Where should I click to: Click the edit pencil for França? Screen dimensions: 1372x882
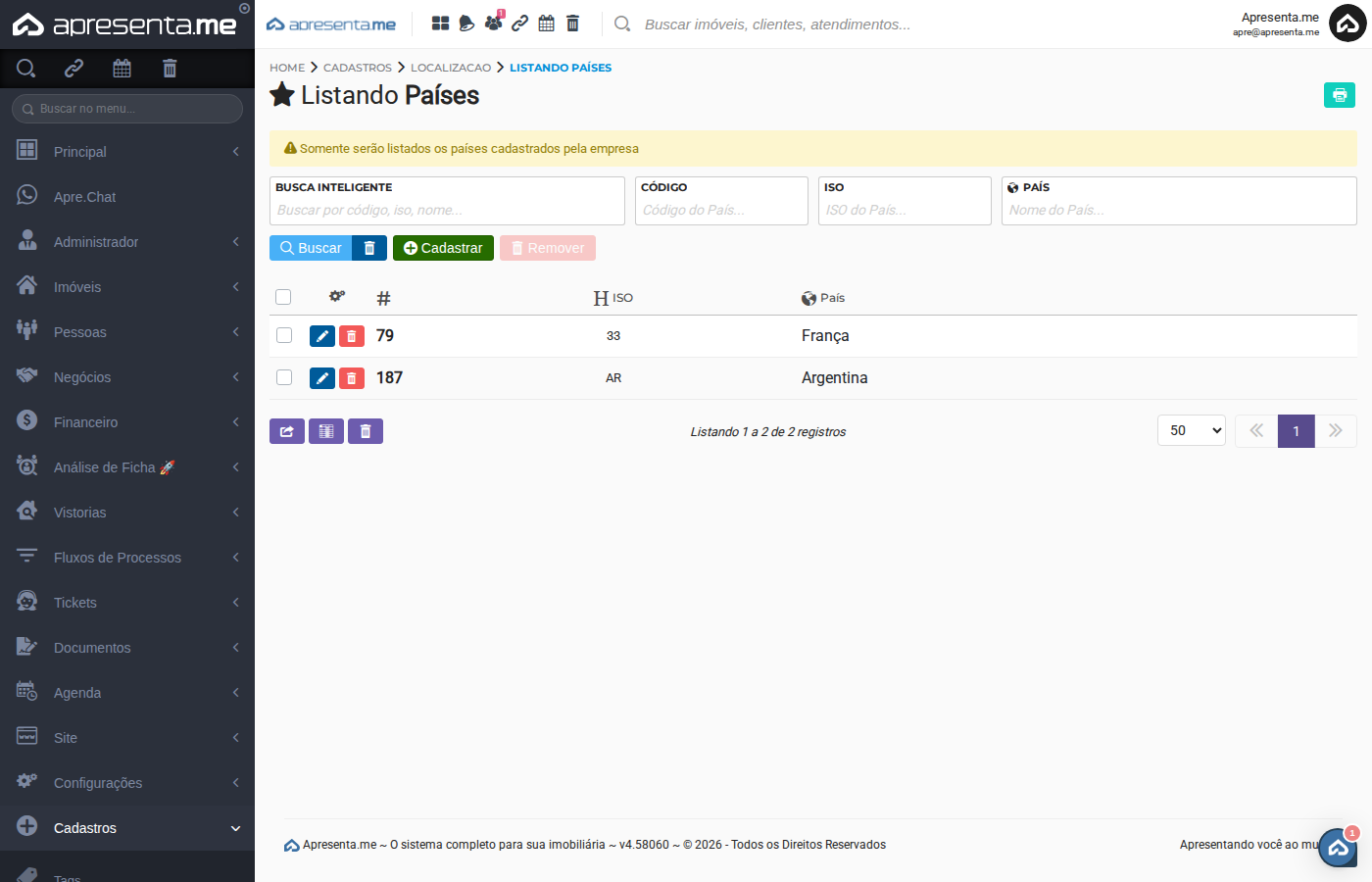click(322, 336)
